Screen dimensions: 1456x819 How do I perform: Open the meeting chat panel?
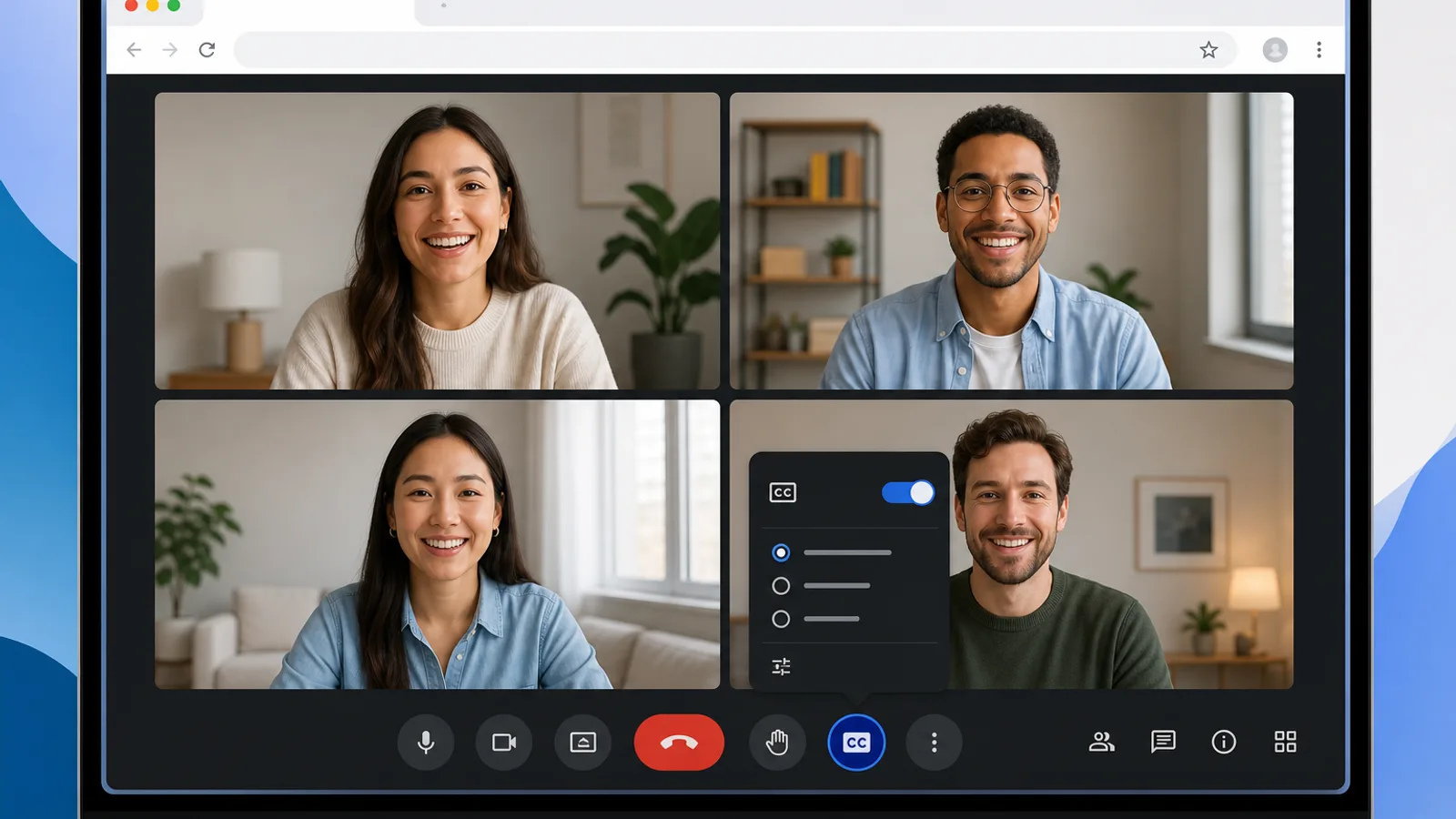(1163, 742)
